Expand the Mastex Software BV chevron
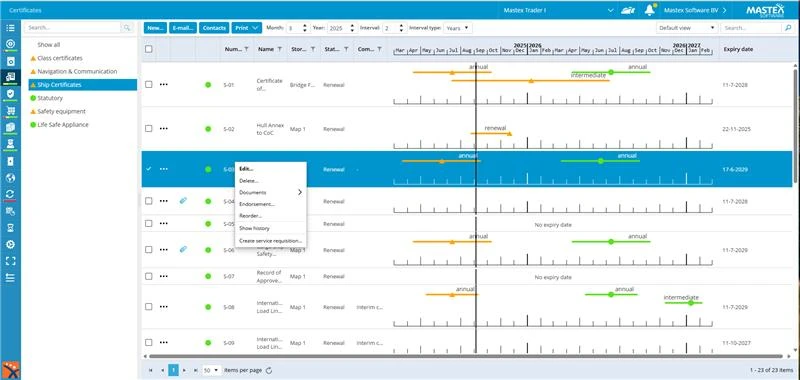 pyautogui.click(x=724, y=10)
